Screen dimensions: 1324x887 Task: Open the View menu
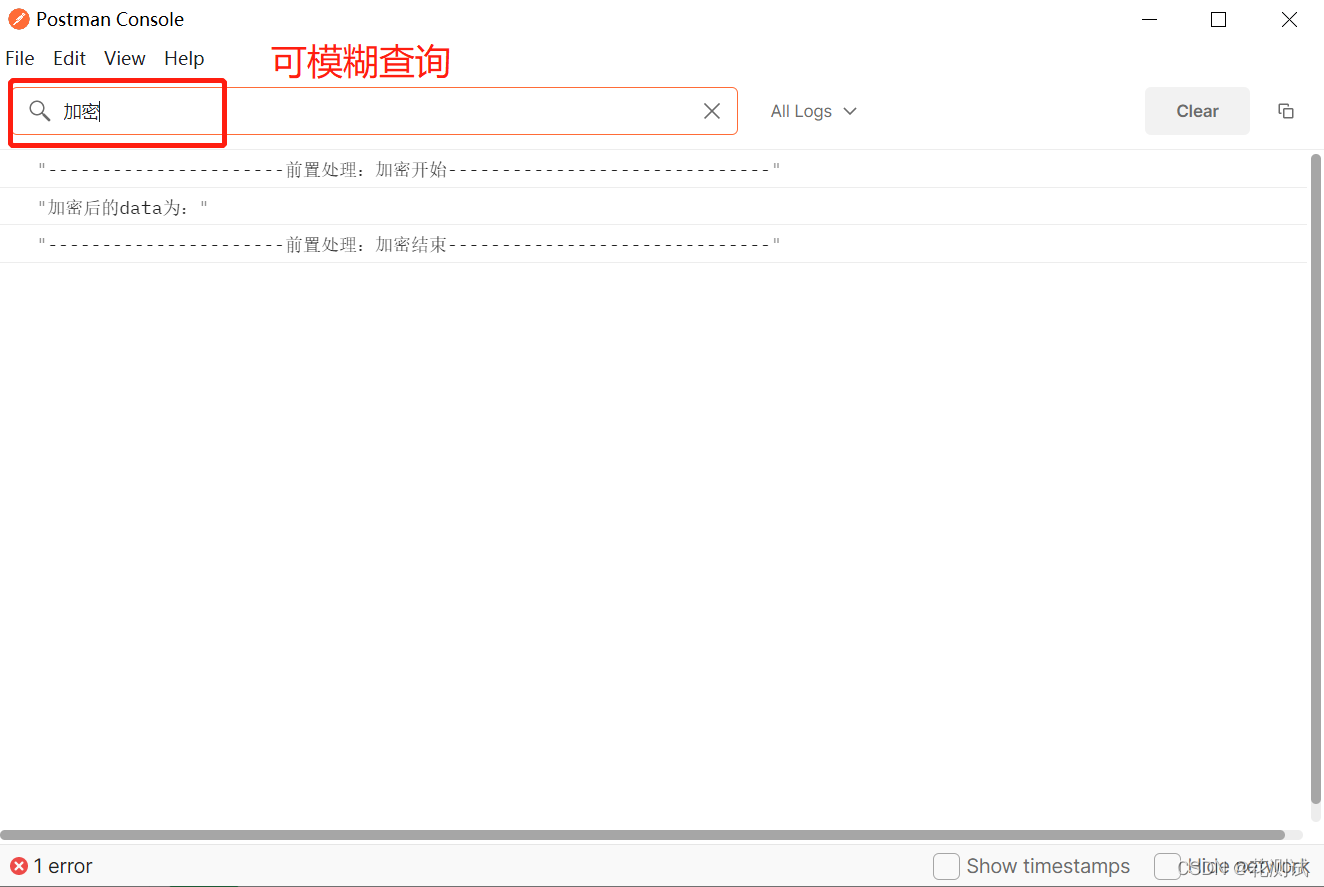[125, 58]
